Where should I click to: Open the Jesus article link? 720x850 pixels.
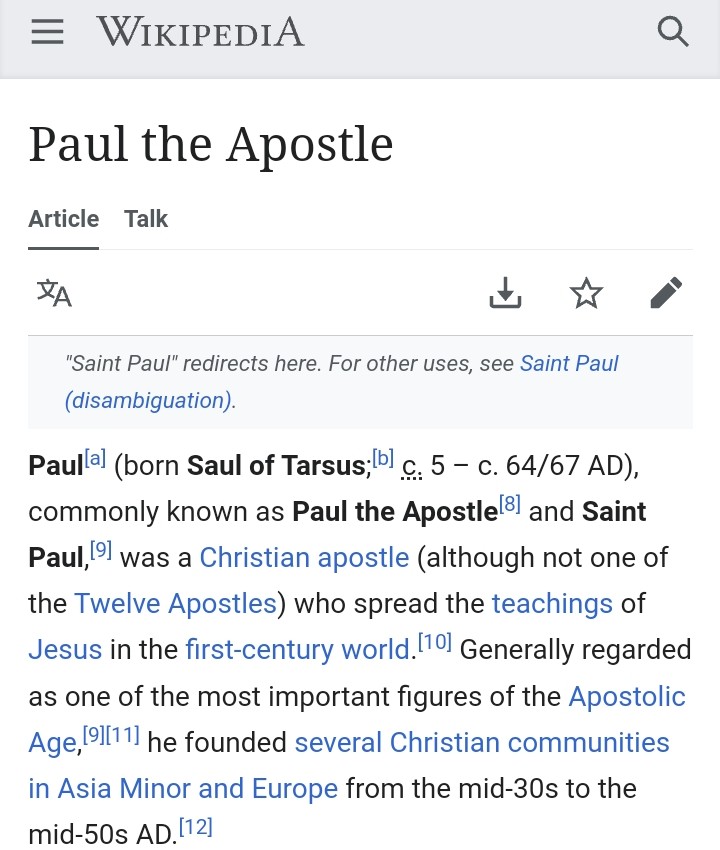pyautogui.click(x=65, y=649)
